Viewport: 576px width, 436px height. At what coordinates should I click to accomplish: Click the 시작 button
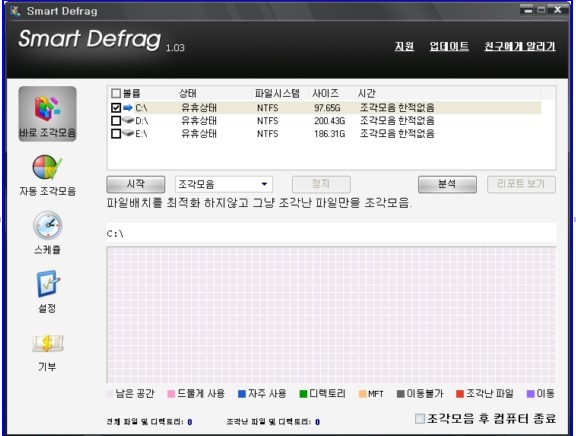tap(136, 184)
